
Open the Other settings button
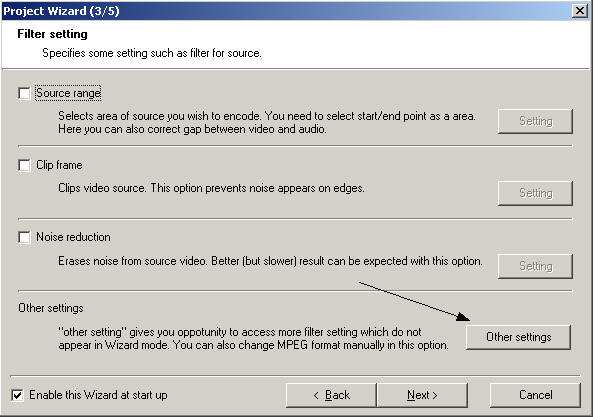[x=518, y=337]
